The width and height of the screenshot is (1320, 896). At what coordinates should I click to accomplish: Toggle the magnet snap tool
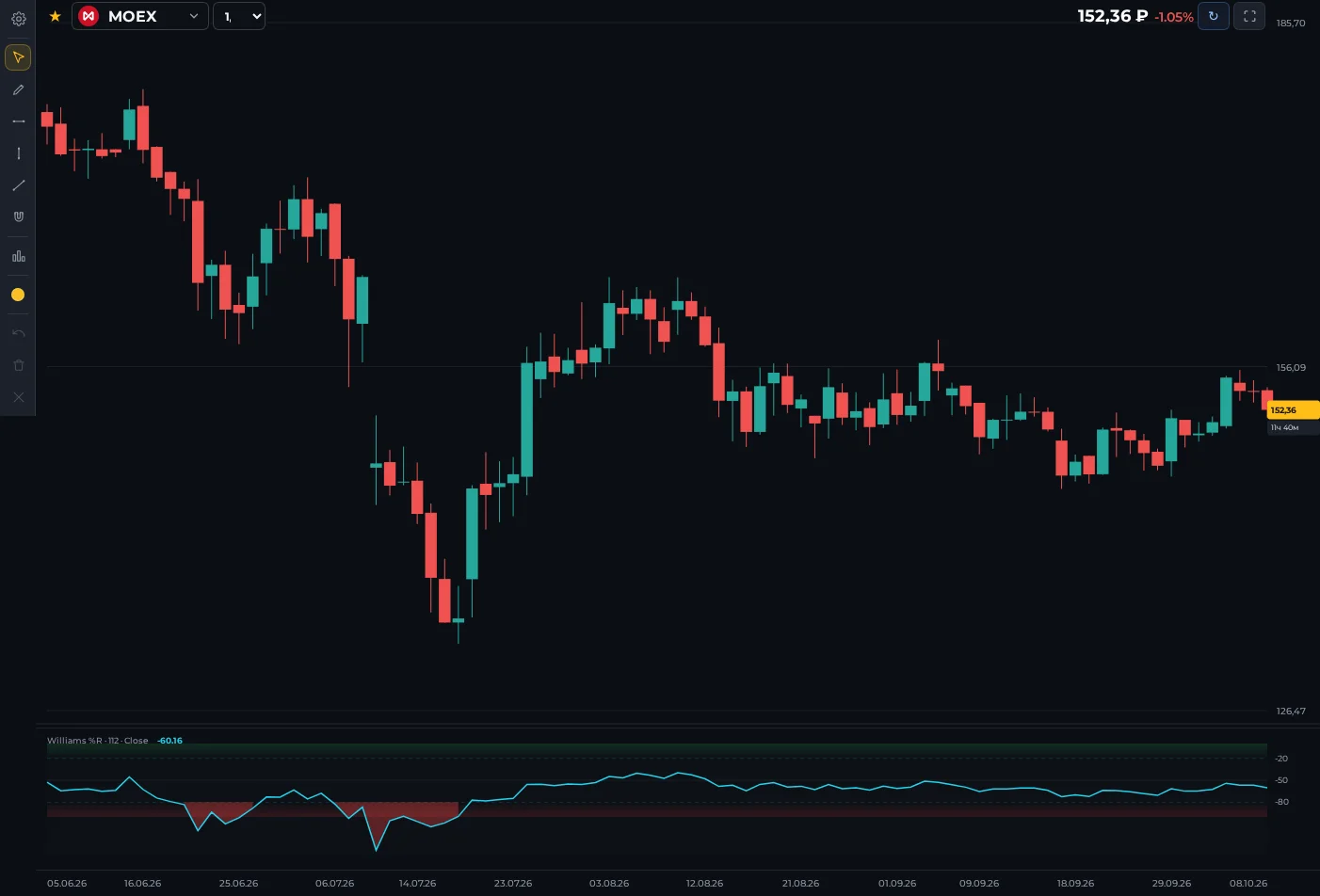(18, 216)
